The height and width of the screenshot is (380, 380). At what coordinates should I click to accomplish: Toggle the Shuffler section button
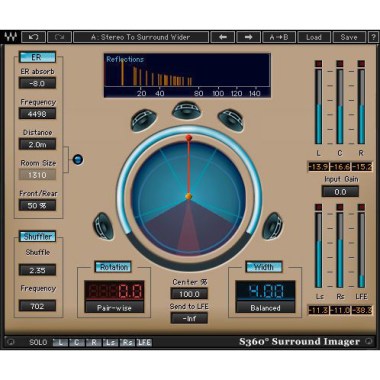pos(37,237)
